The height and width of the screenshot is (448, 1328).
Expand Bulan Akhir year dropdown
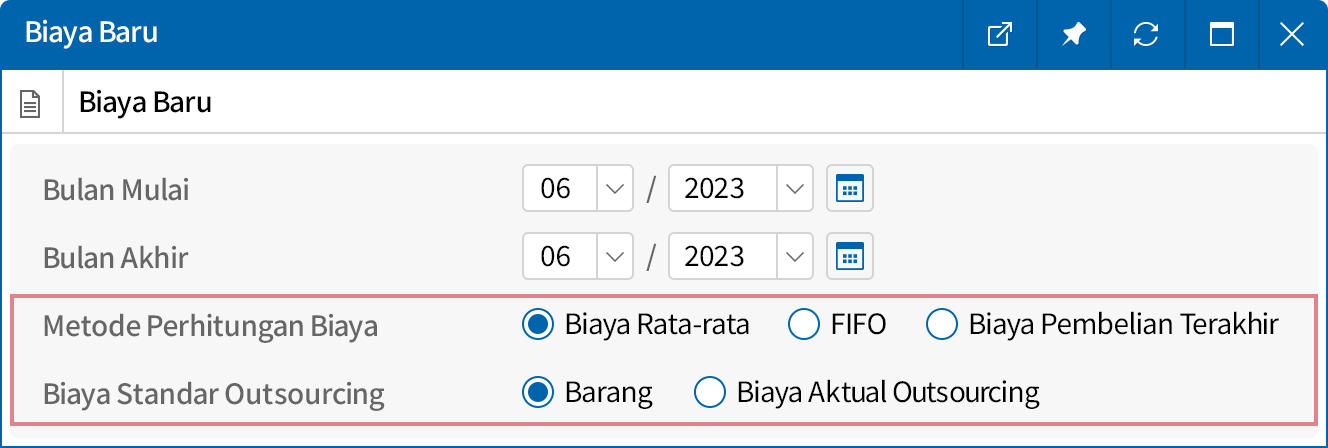point(795,257)
